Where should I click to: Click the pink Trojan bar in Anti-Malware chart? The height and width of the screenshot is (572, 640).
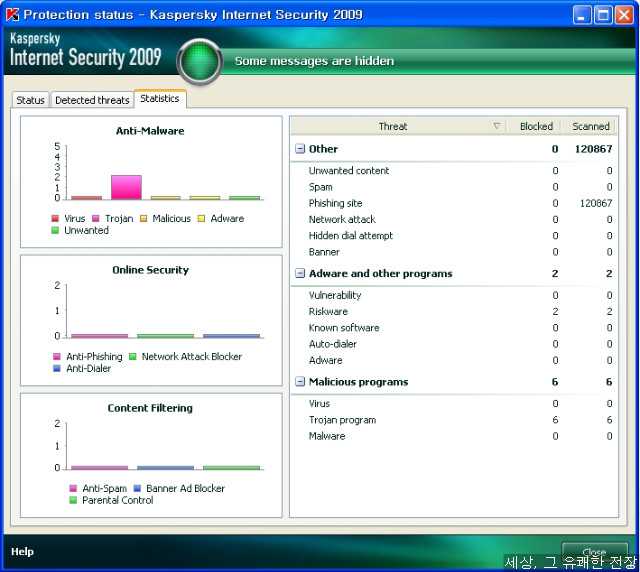click(127, 187)
